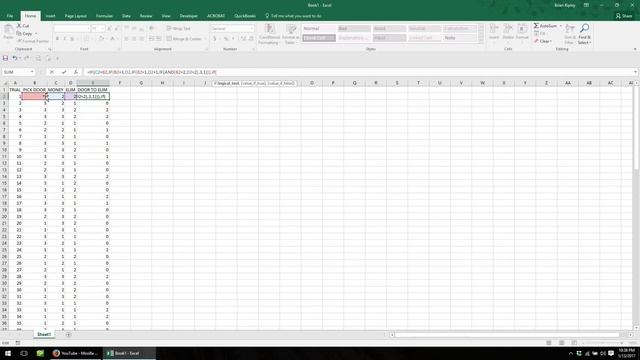Screen dimensions: 640x360
Task: Open Sort & Filter menu
Action: [570, 34]
